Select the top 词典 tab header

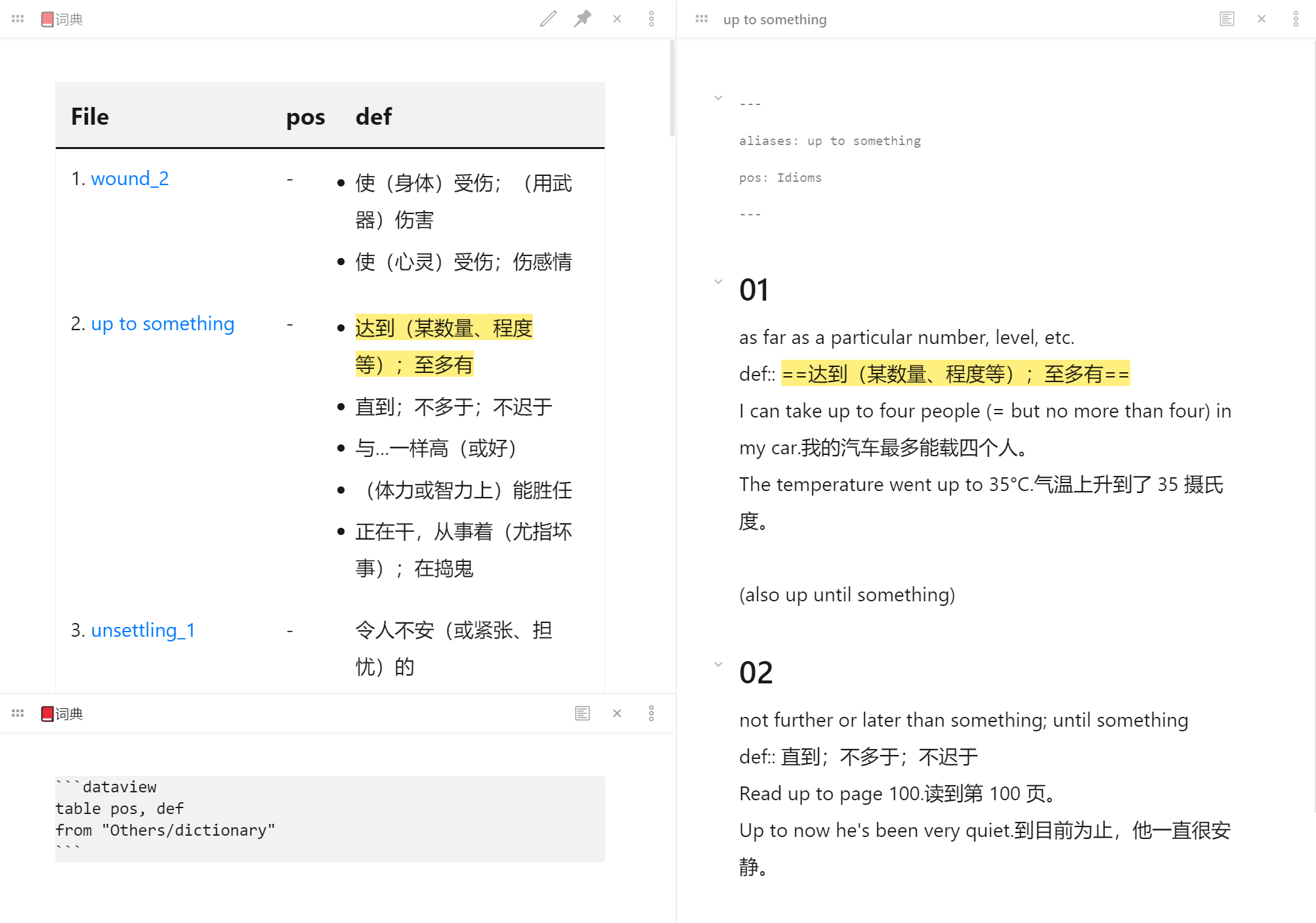coord(69,19)
